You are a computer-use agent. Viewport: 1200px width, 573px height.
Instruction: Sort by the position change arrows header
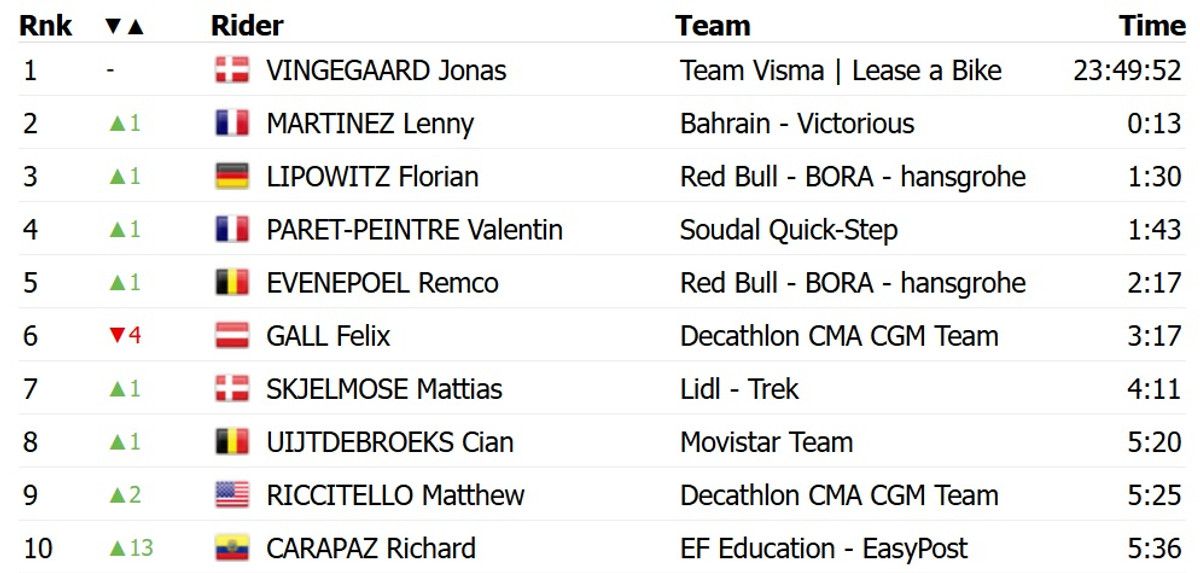point(125,26)
